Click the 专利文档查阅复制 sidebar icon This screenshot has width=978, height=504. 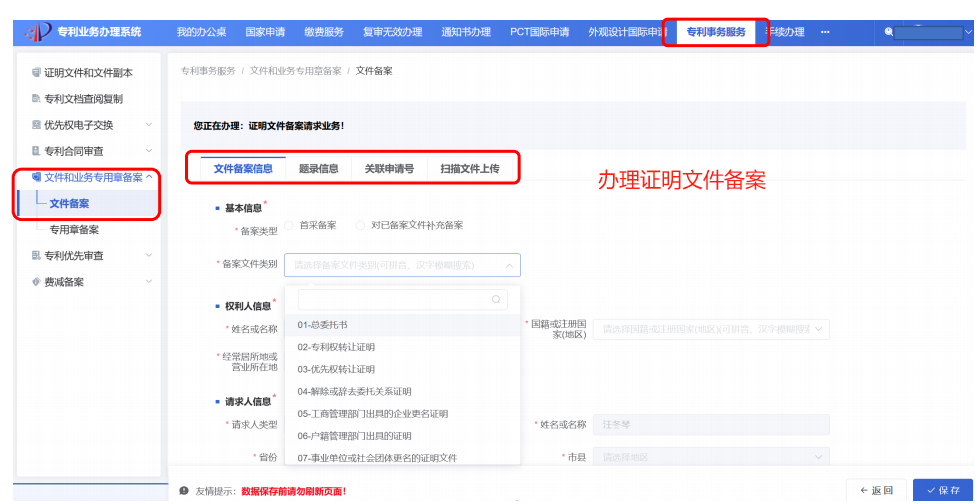[x=36, y=99]
